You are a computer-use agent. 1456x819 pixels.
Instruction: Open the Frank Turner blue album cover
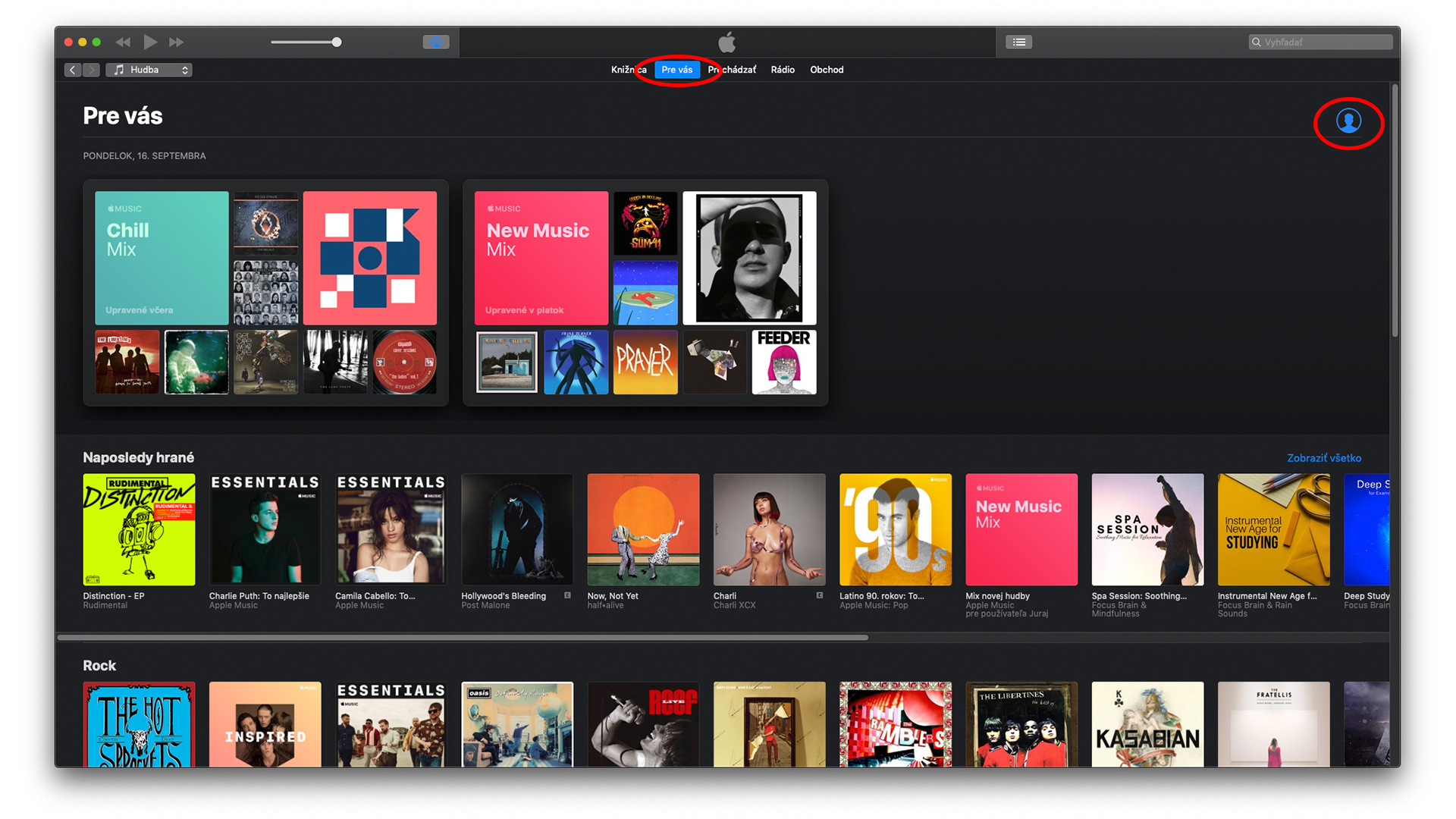576,362
